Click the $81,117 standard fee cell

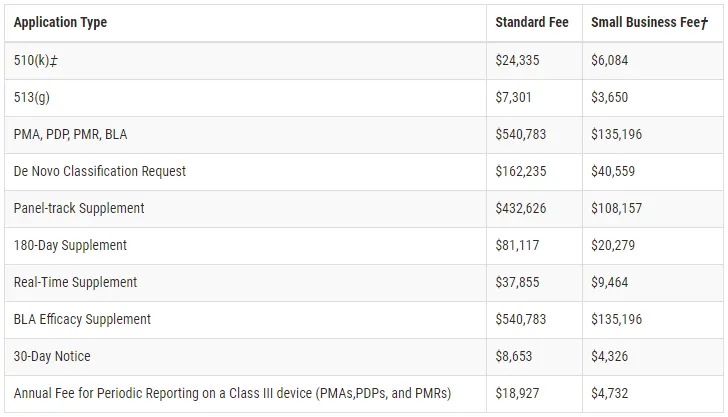[517, 245]
